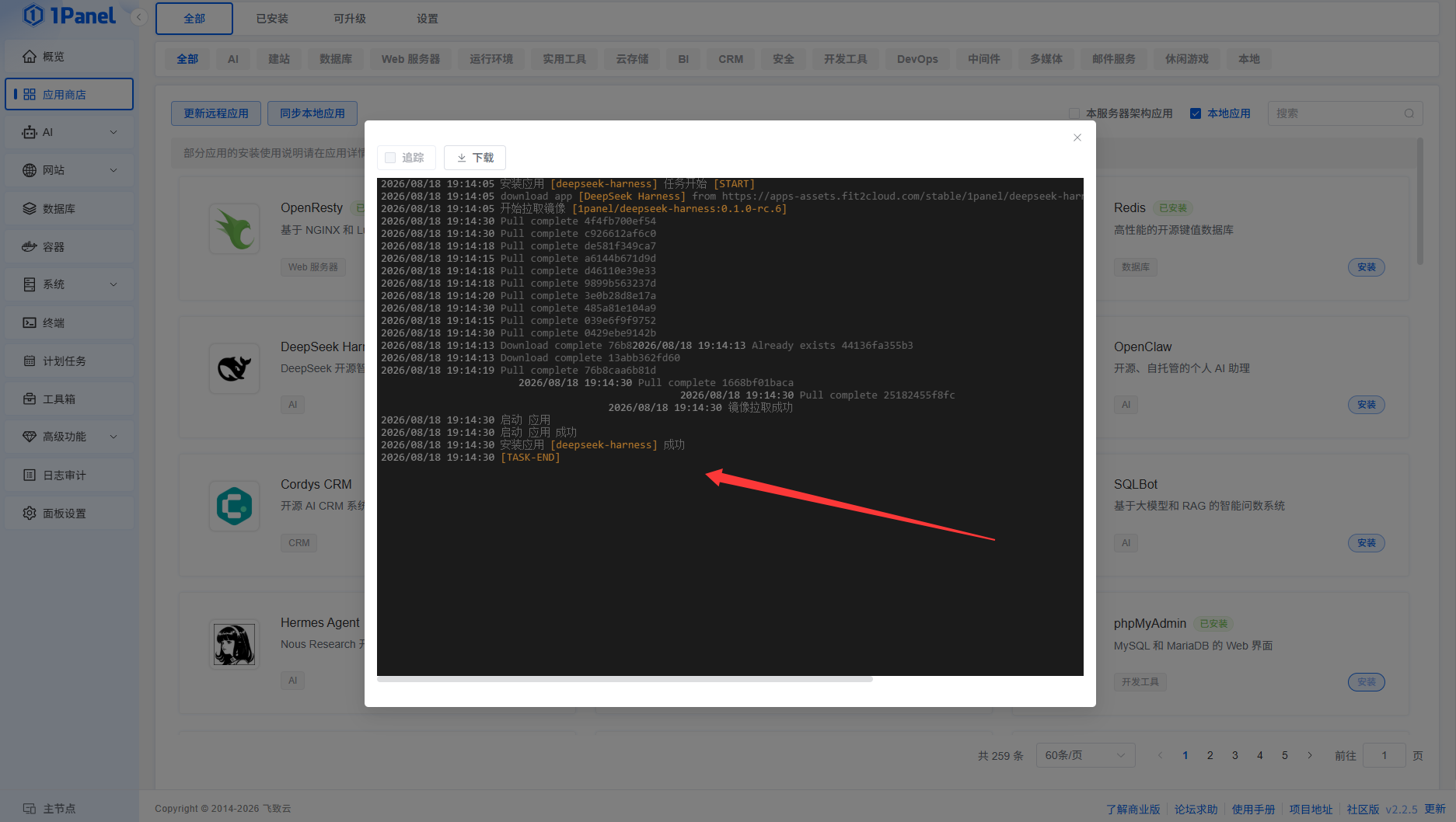Open the 论坛求助 link
Image resolution: width=1456 pixels, height=822 pixels.
click(1196, 810)
